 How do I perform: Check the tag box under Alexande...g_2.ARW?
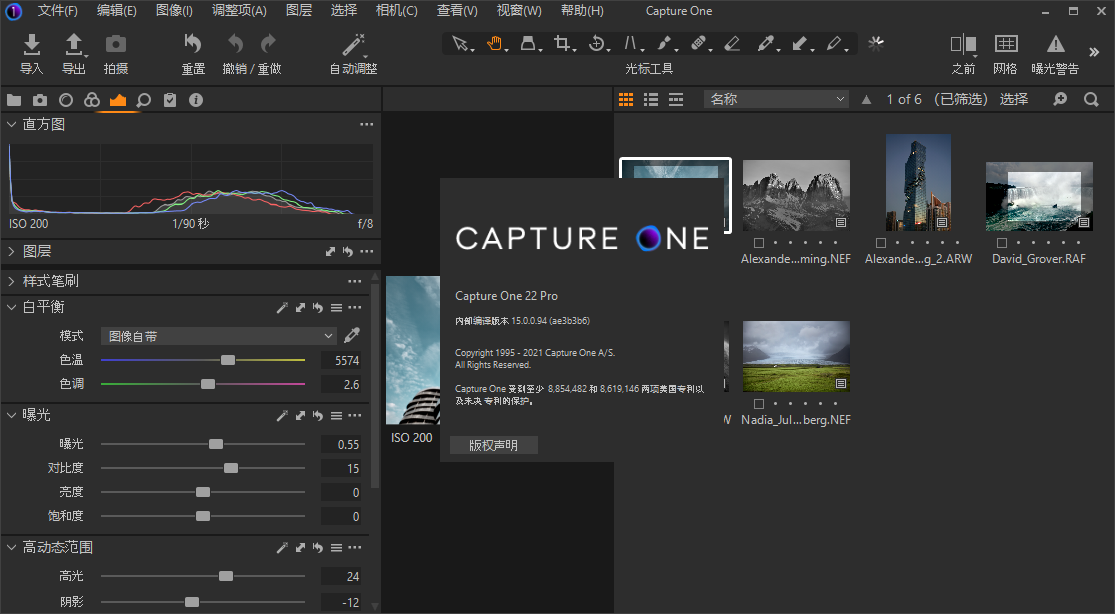880,243
